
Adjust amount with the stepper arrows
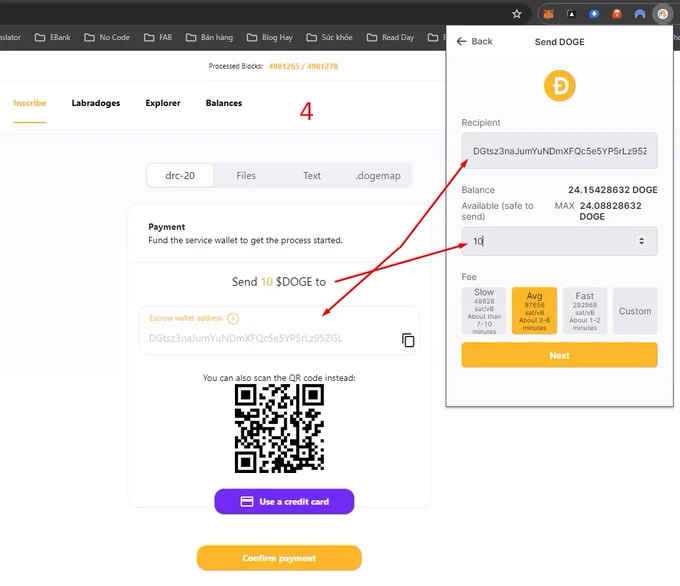click(641, 241)
